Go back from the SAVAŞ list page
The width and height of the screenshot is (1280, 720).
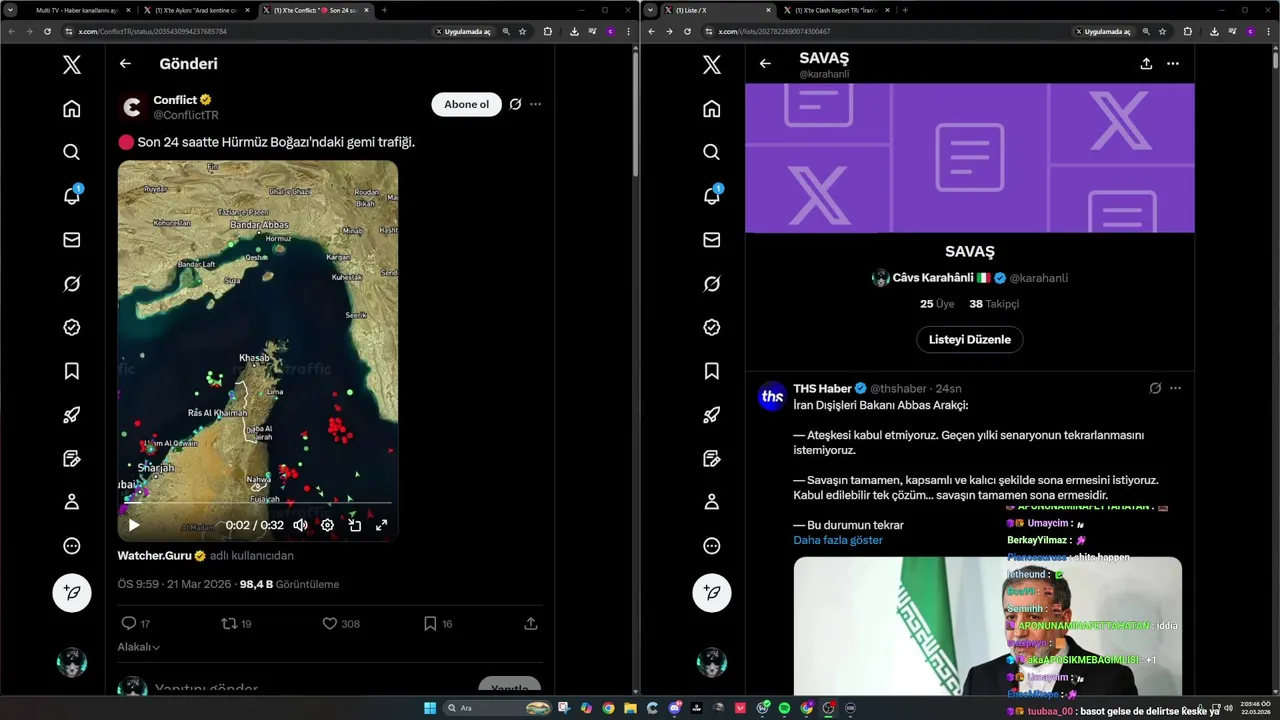point(765,63)
